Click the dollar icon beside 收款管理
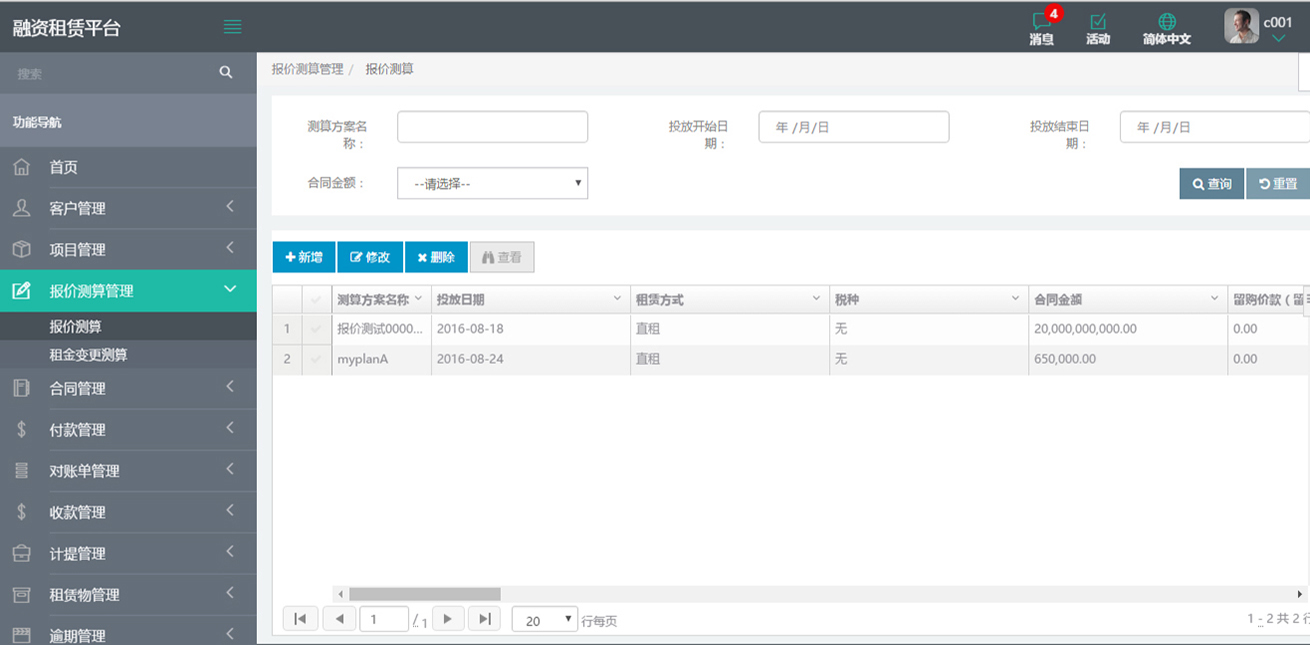This screenshot has width=1310, height=645. (21, 511)
